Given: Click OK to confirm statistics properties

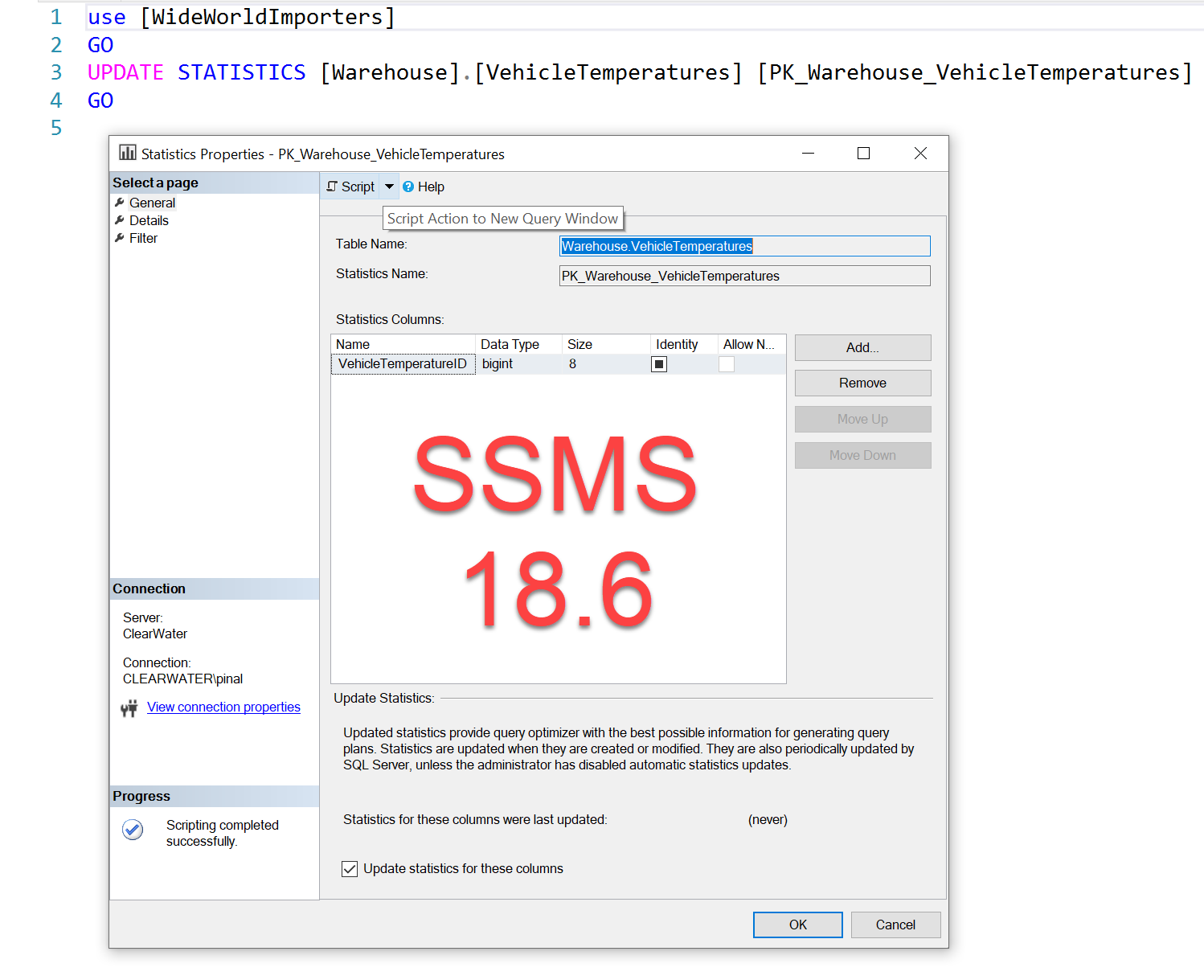Looking at the screenshot, I should (797, 925).
